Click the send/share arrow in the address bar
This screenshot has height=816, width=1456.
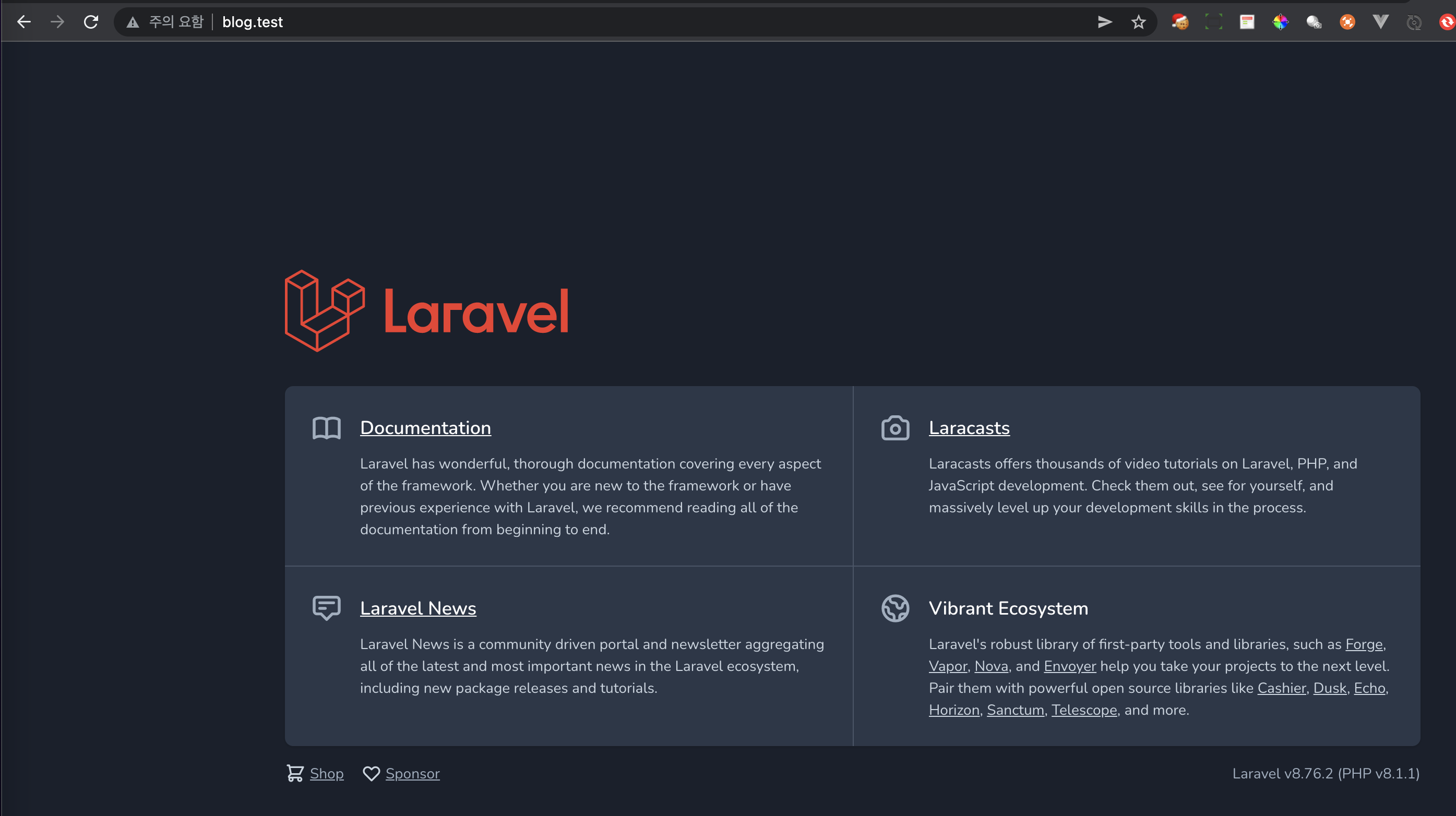point(1104,22)
